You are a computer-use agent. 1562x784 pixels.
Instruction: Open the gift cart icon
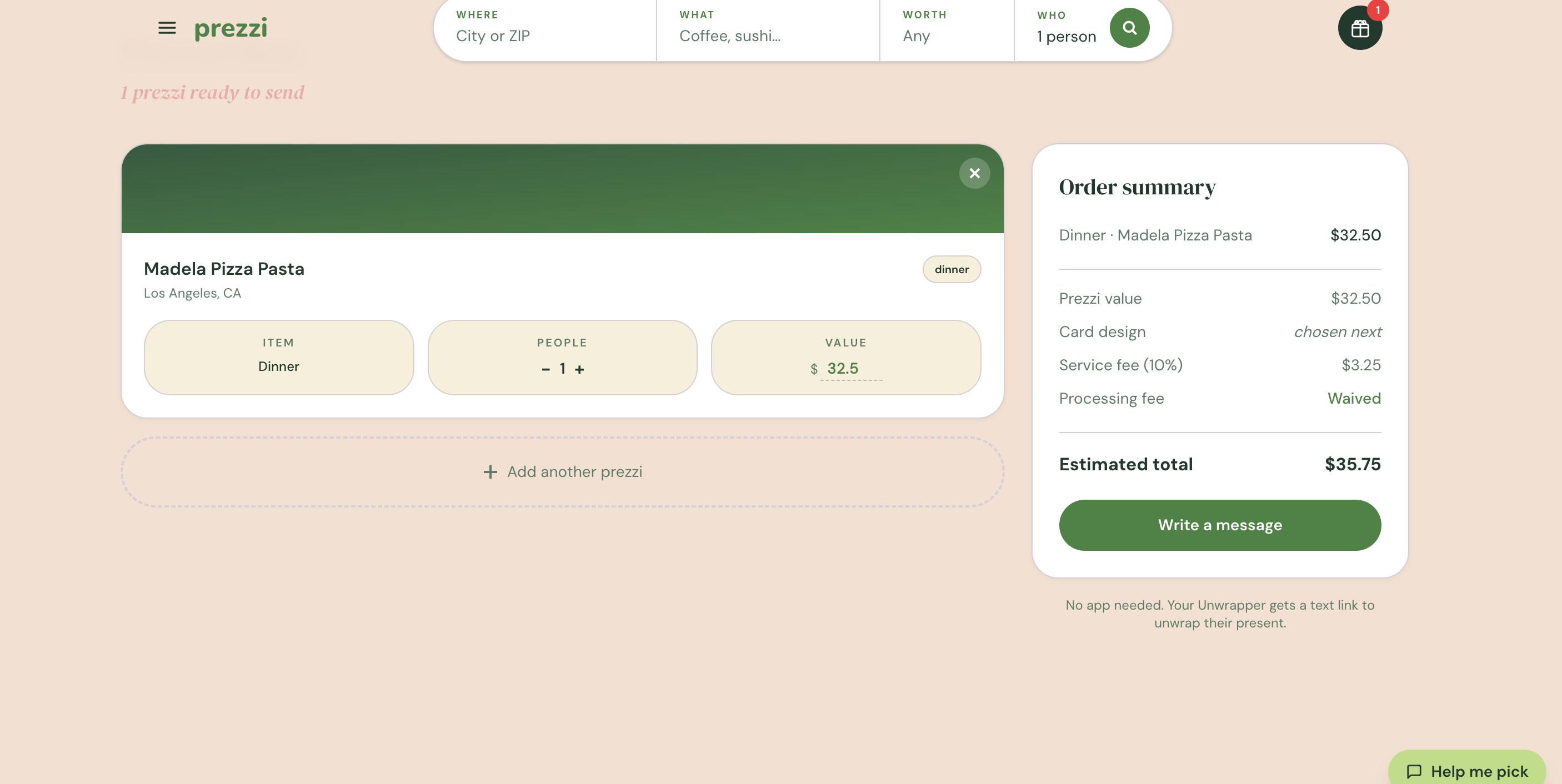point(1359,28)
